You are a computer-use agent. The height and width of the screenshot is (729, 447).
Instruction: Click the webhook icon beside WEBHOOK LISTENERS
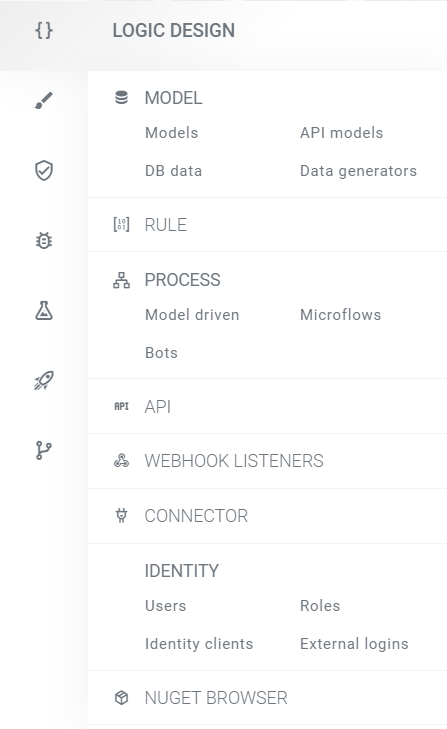(x=121, y=461)
